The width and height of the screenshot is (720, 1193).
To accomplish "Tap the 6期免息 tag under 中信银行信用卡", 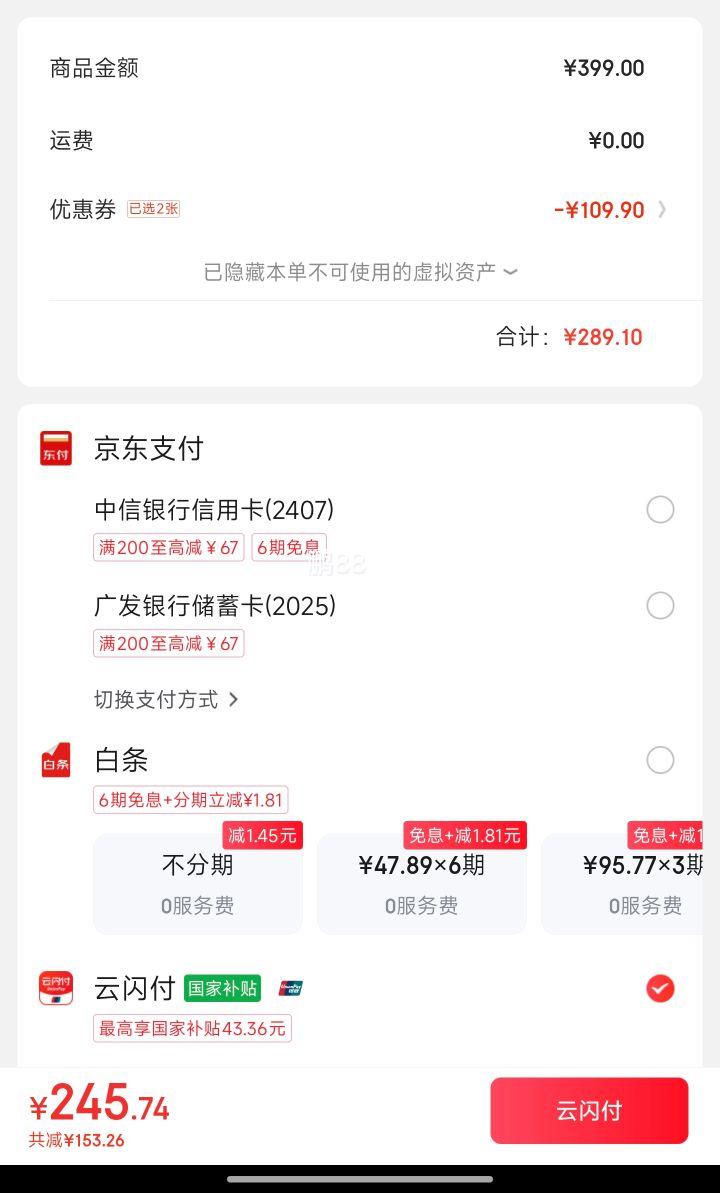I will click(288, 547).
